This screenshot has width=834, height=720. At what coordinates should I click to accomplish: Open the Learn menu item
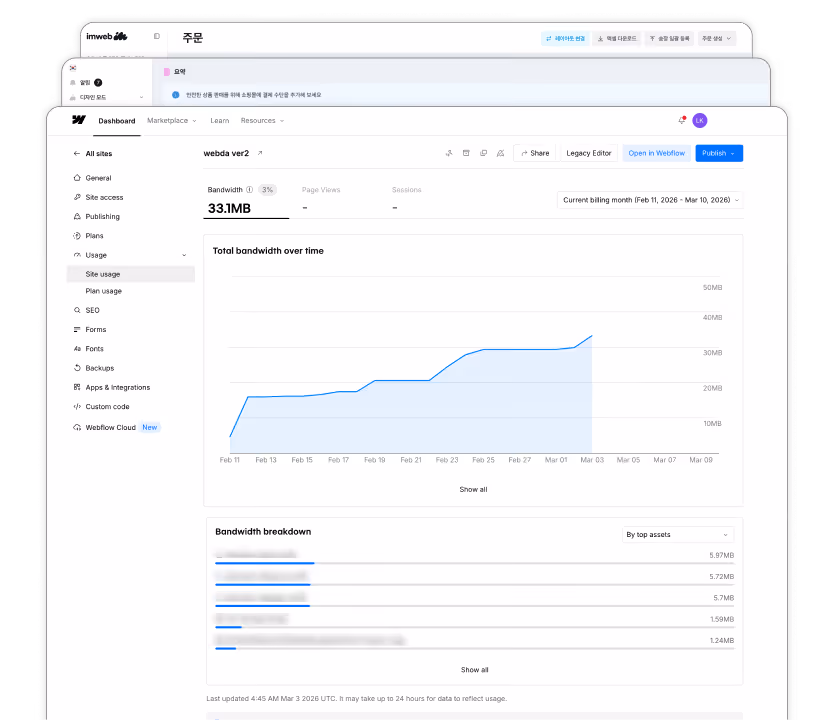pos(219,121)
